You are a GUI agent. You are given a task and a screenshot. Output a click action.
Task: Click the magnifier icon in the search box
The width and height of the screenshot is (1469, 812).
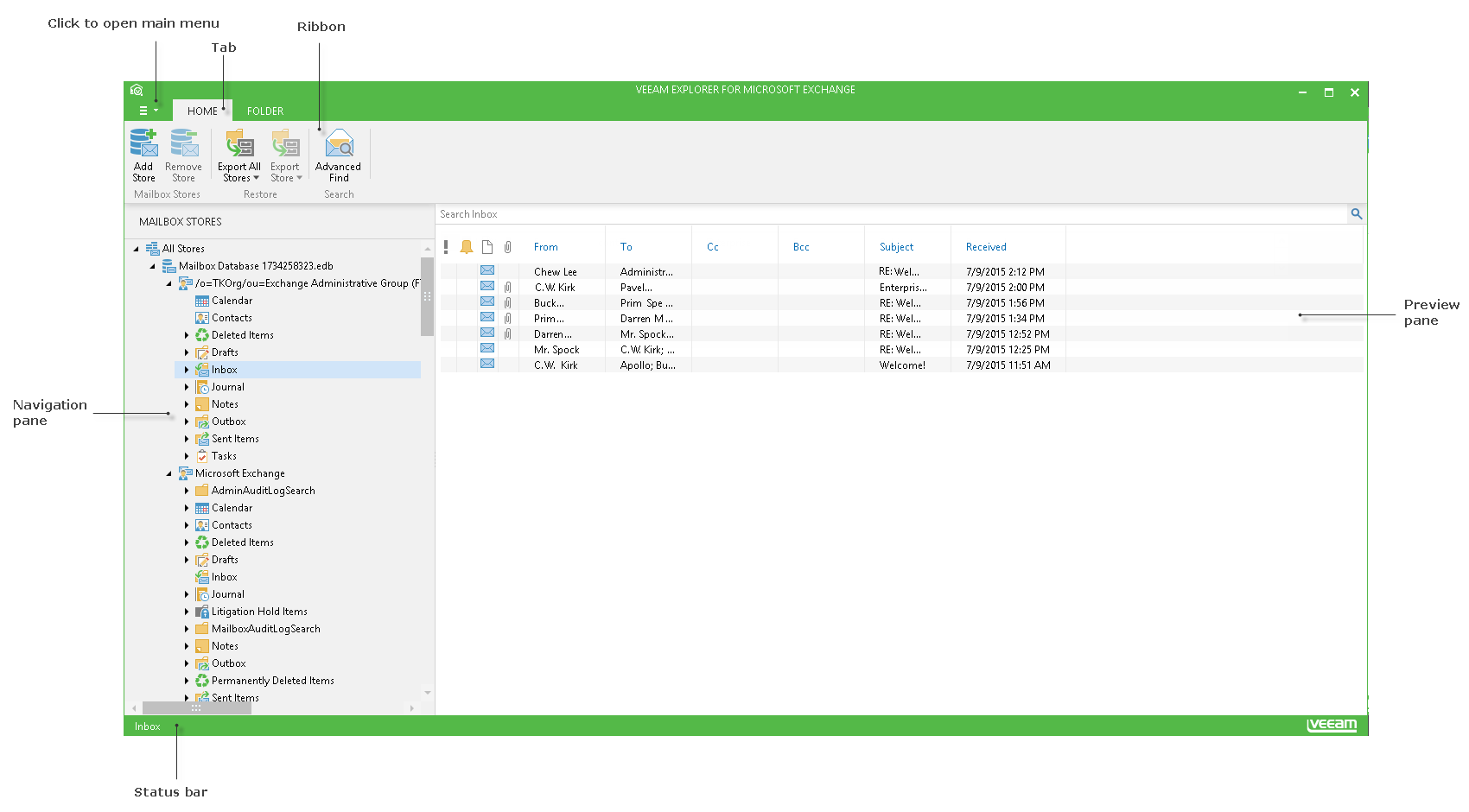coord(1357,214)
